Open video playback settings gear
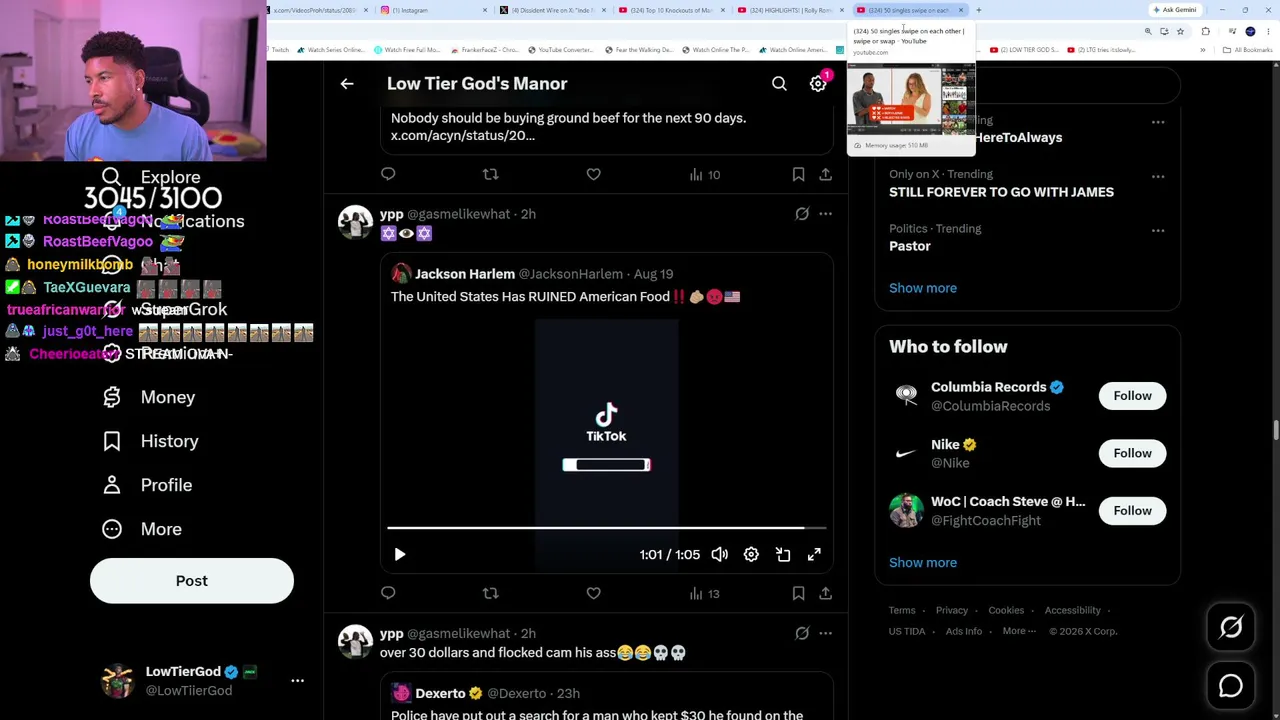Image resolution: width=1280 pixels, height=720 pixels. 751,554
